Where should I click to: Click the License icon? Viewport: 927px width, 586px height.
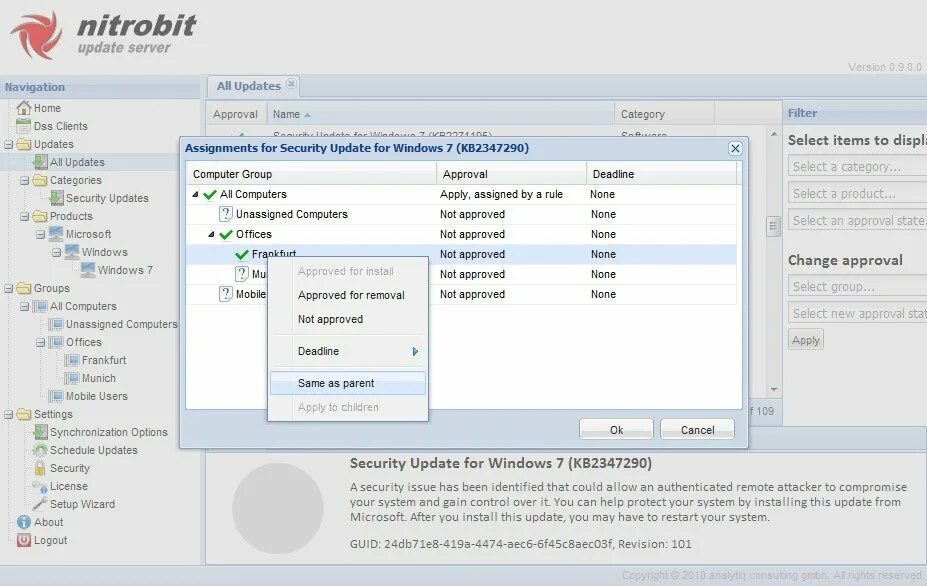tap(40, 487)
